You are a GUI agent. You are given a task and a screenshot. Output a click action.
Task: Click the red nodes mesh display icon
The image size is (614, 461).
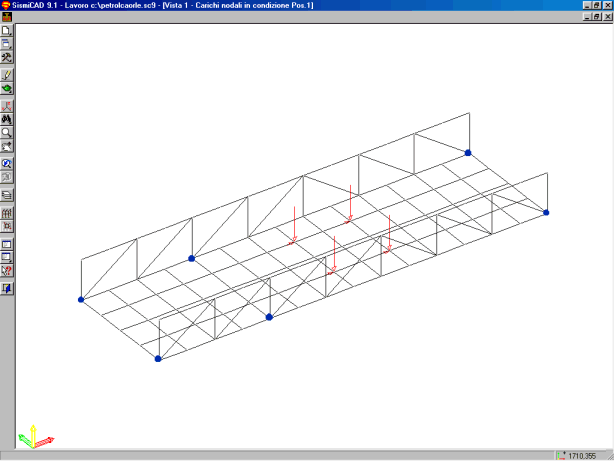tap(7, 226)
